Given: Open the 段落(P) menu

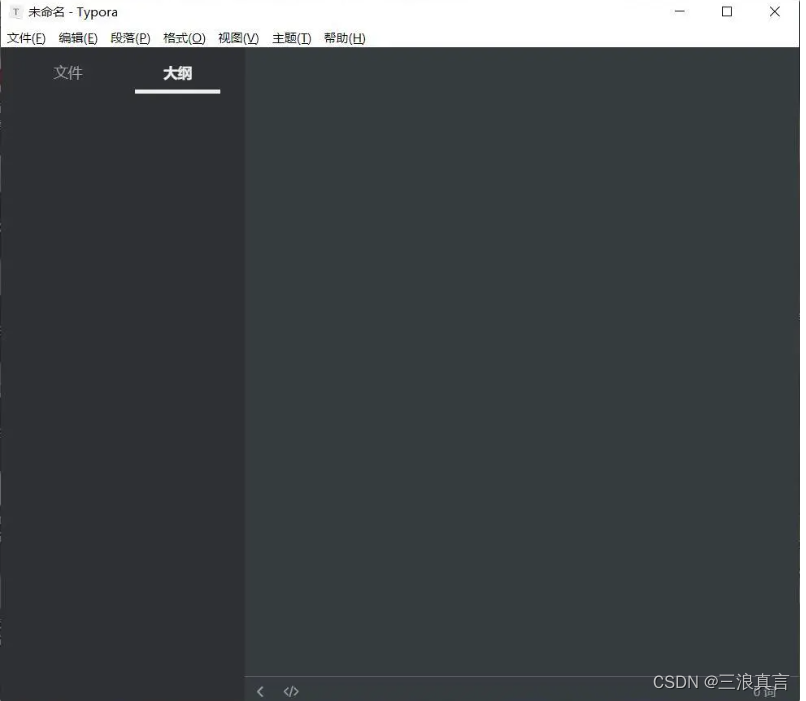Looking at the screenshot, I should (130, 38).
